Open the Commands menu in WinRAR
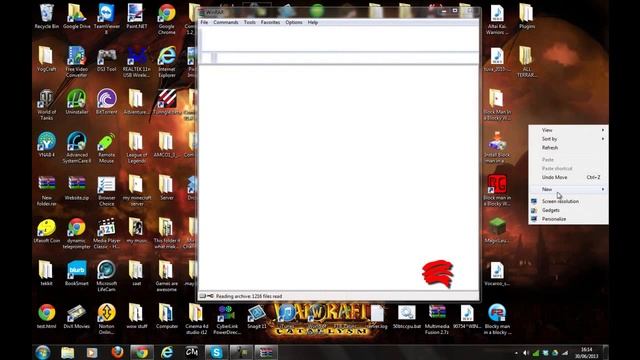This screenshot has width=640, height=360. pyautogui.click(x=226, y=22)
